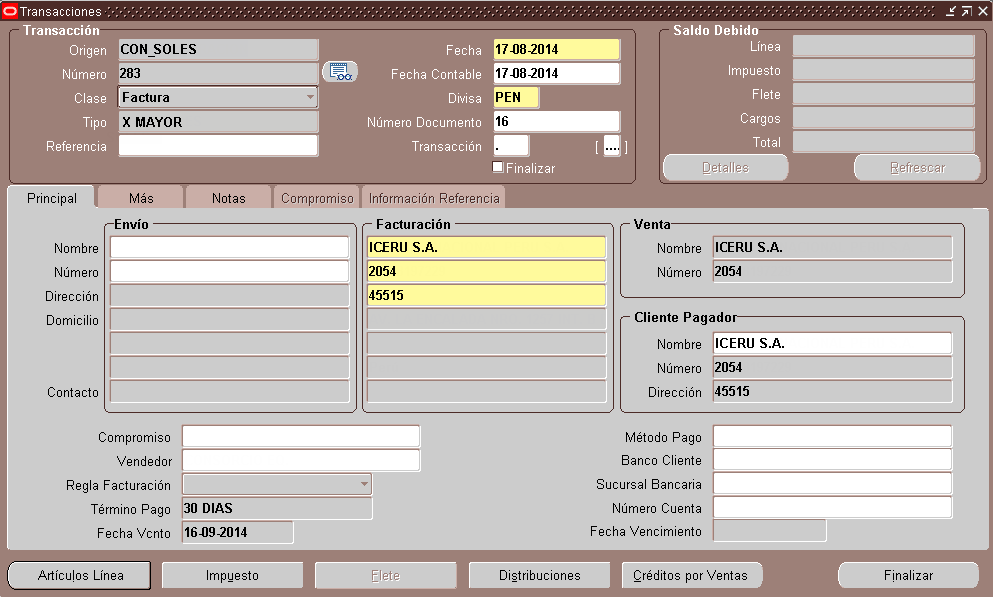Viewport: 993px width, 597px height.
Task: Click the Artículos Línea button
Action: pos(77,575)
